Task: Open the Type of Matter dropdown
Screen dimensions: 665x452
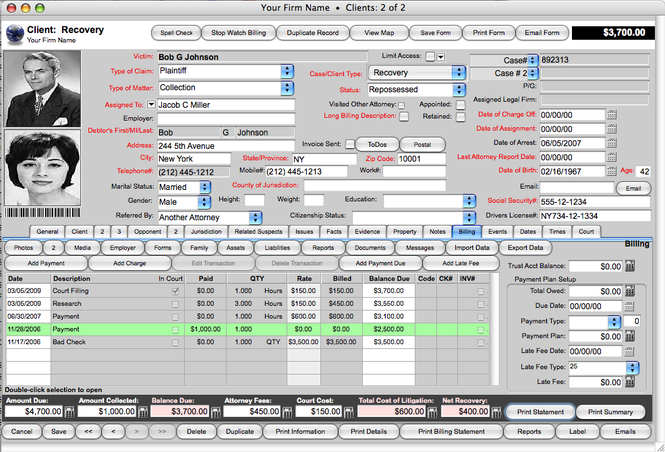Action: [x=287, y=88]
